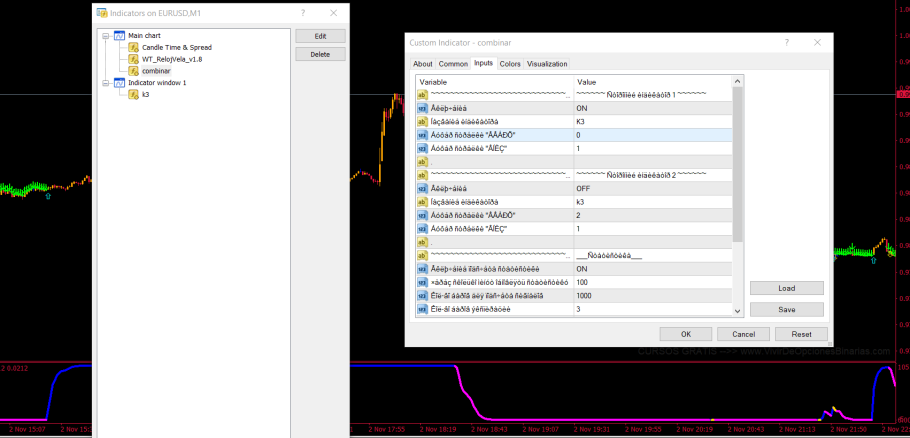
Task: Open the Visualization tab
Action: tap(547, 64)
